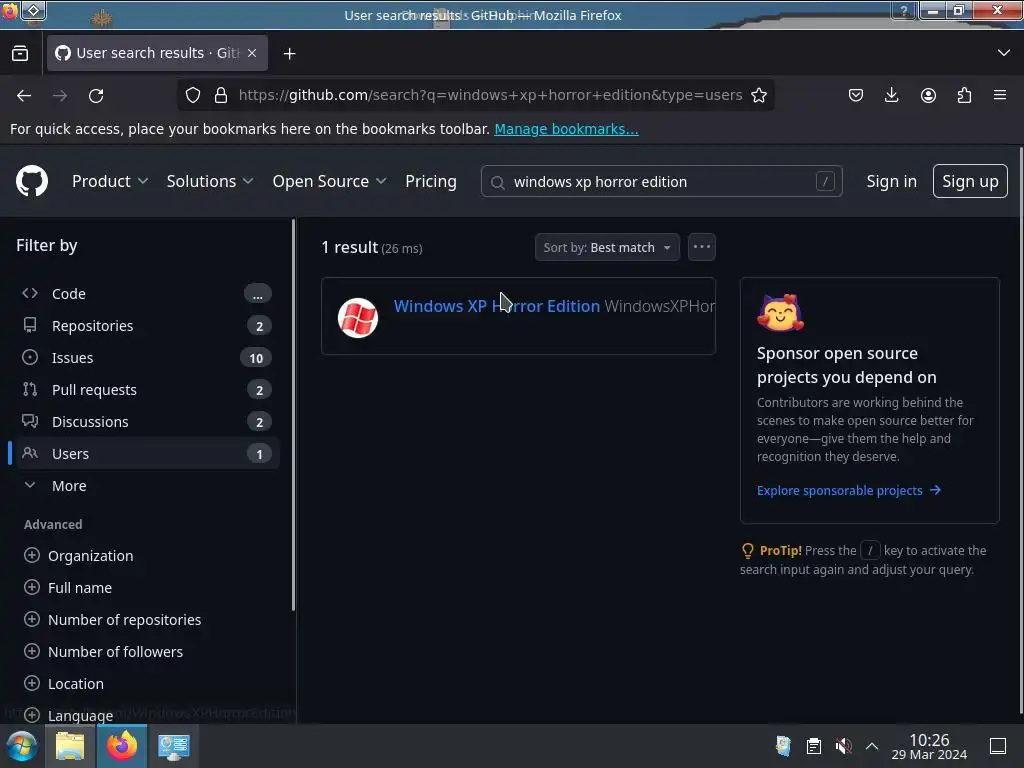The image size is (1024, 768).
Task: Click the browser address bar URL
Action: click(490, 95)
